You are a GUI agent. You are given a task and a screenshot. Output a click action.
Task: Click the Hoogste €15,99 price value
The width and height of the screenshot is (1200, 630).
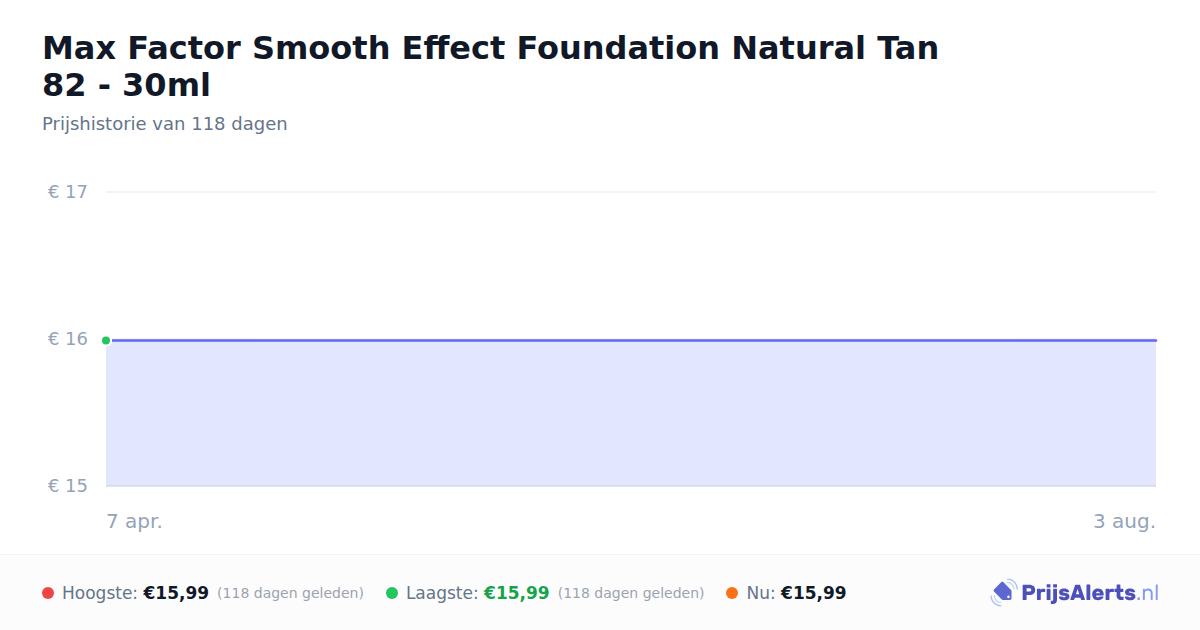pyautogui.click(x=176, y=593)
